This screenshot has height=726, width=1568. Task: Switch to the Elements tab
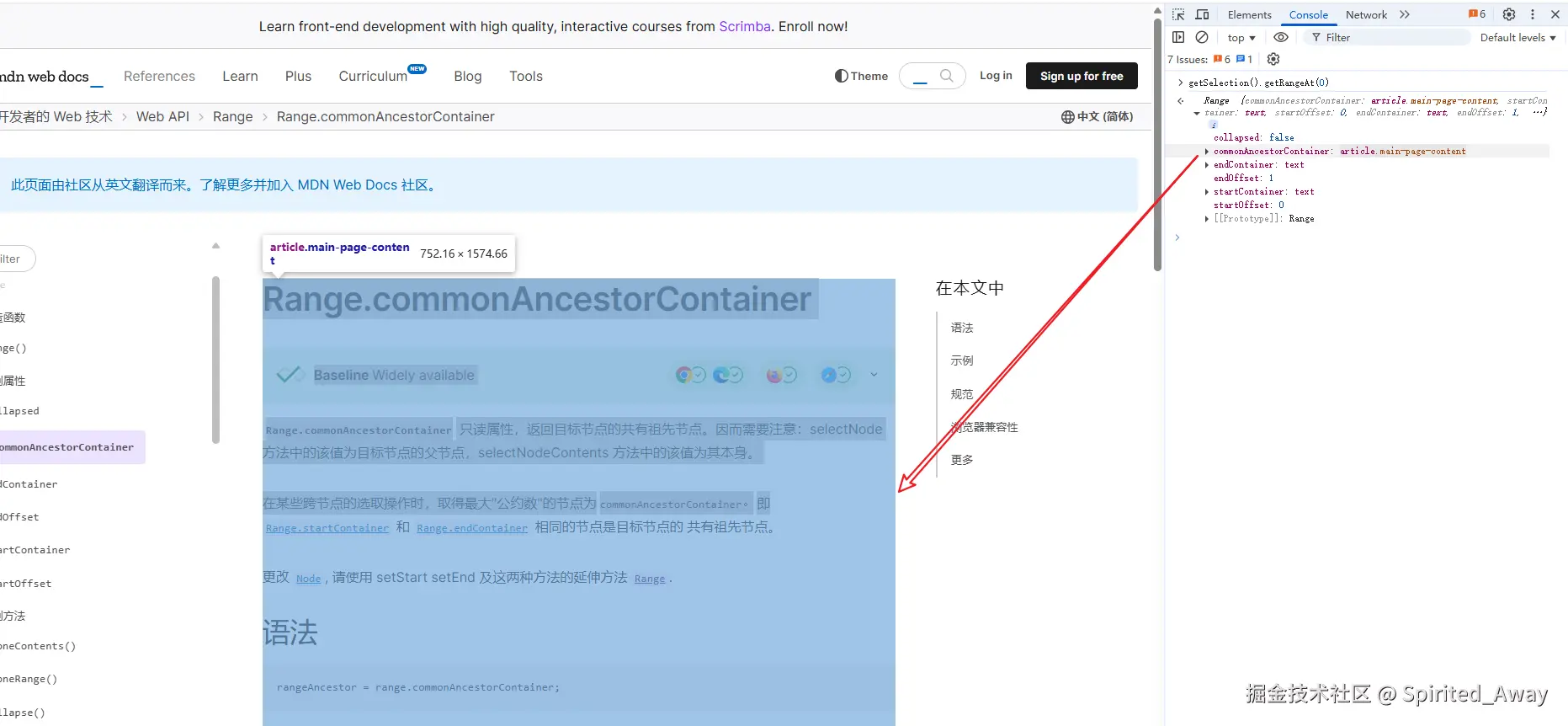pyautogui.click(x=1249, y=14)
